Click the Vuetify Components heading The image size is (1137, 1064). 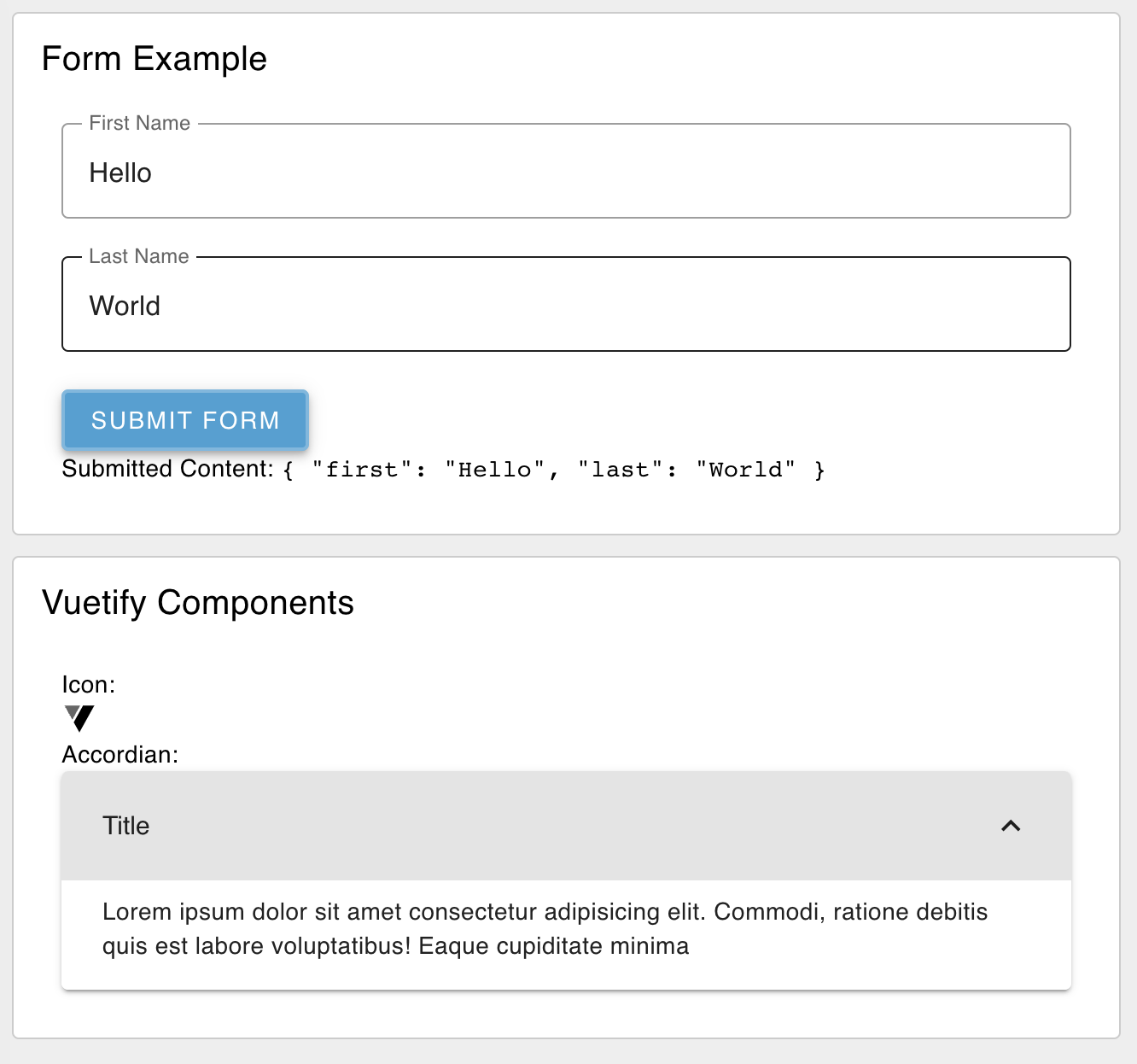(198, 603)
